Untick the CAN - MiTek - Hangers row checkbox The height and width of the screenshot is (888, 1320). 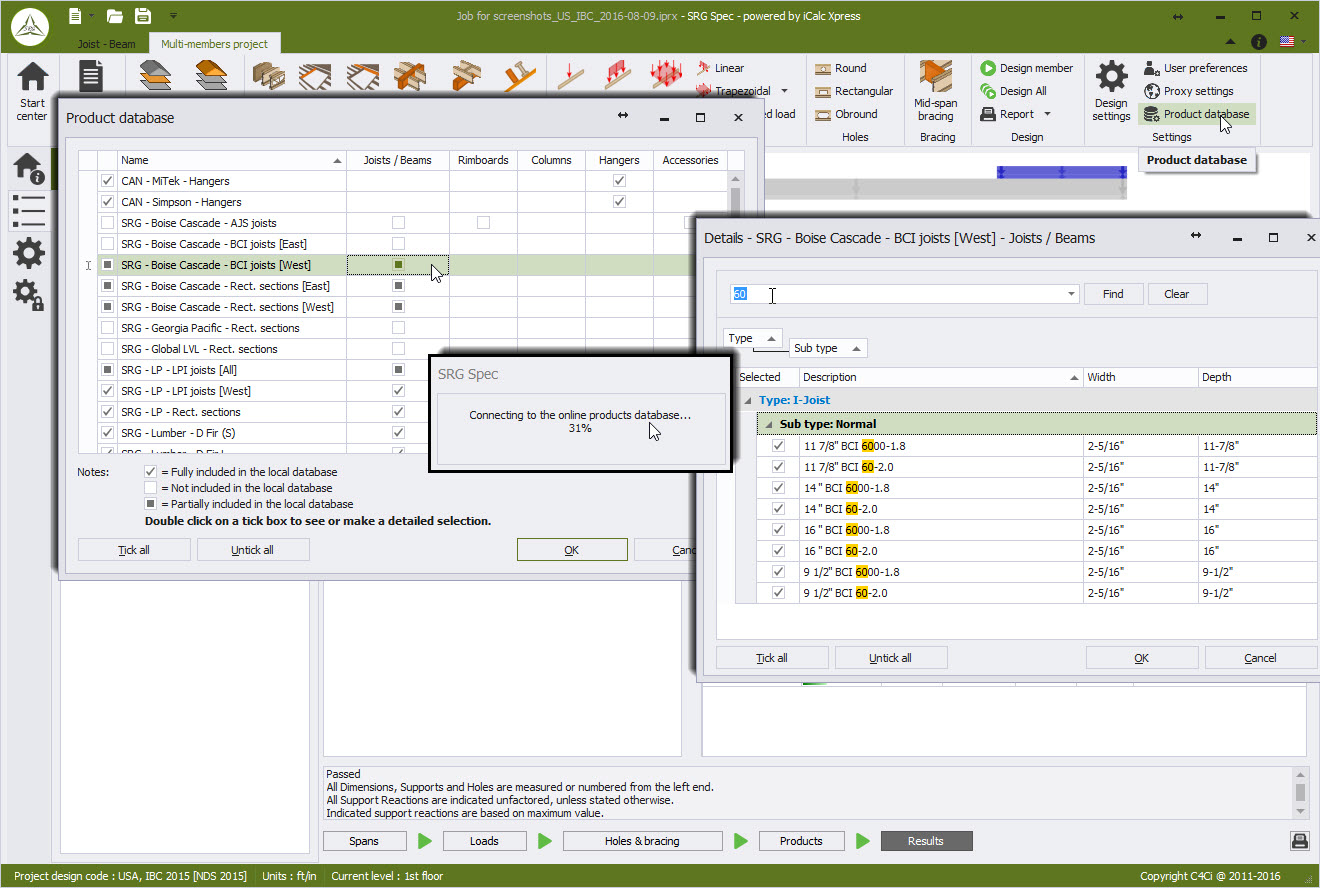pos(107,181)
